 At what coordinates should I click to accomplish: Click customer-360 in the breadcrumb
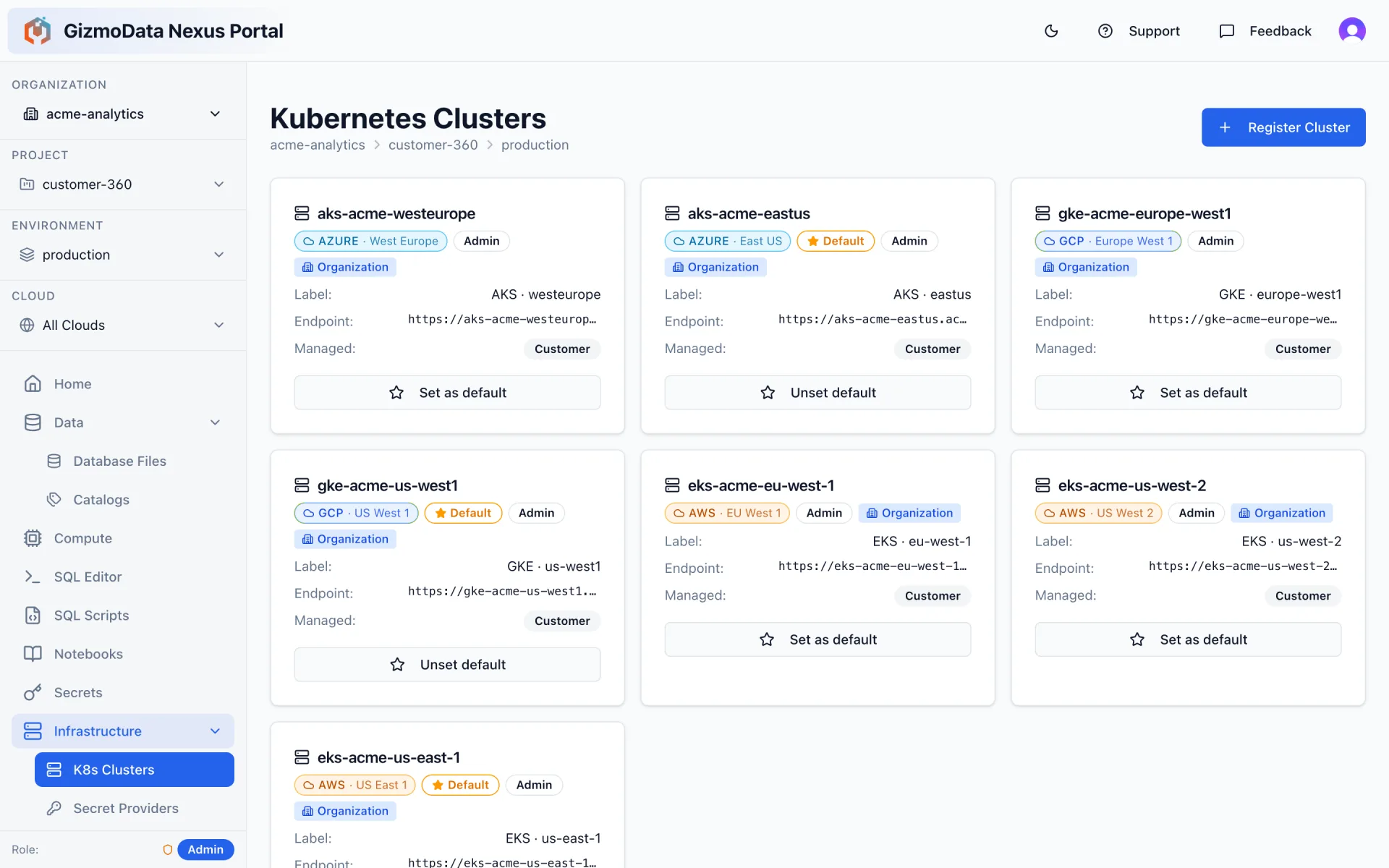433,145
